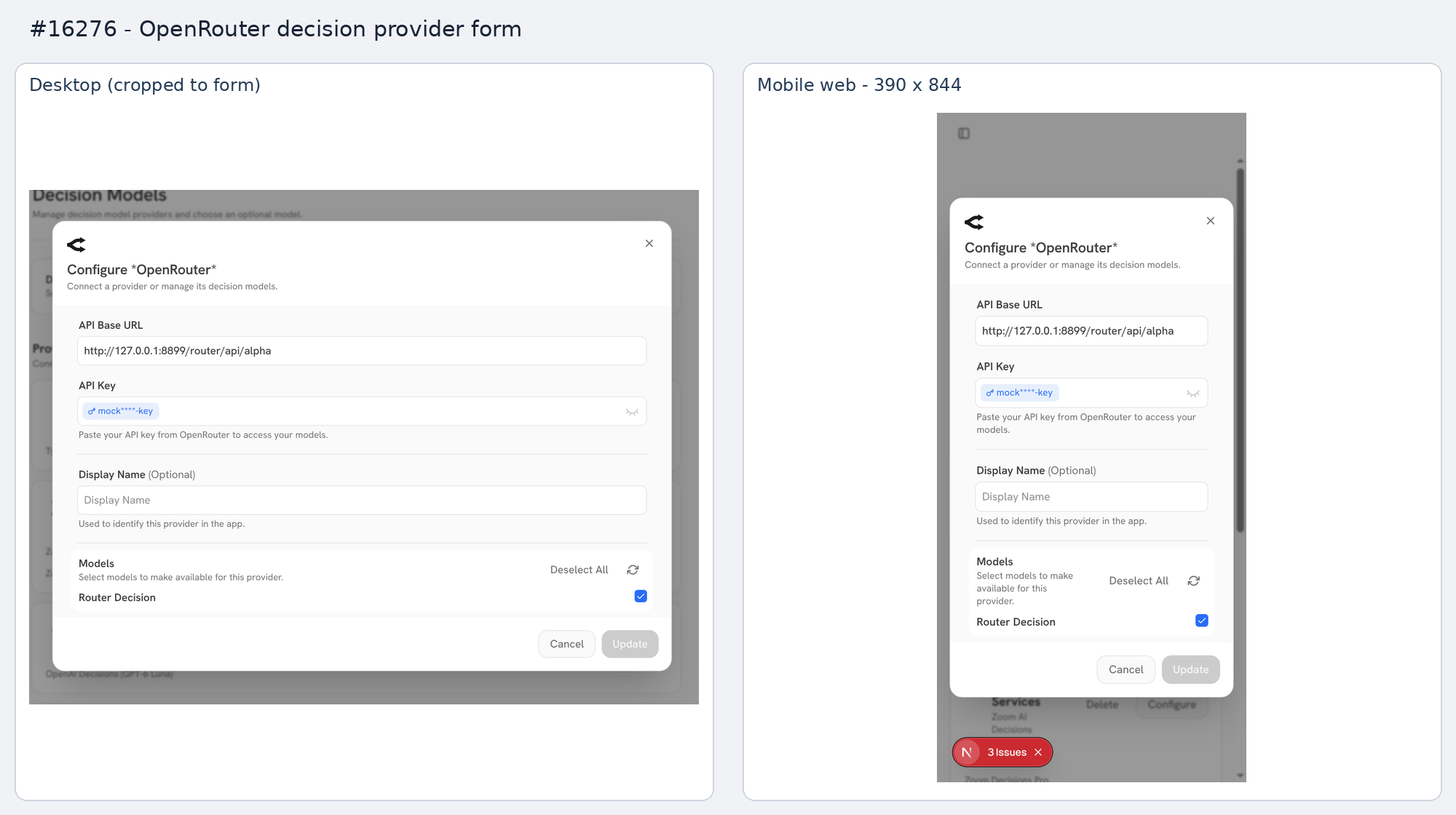Click Deselect All in mobile dialog
This screenshot has height=815, width=1456.
click(1139, 581)
